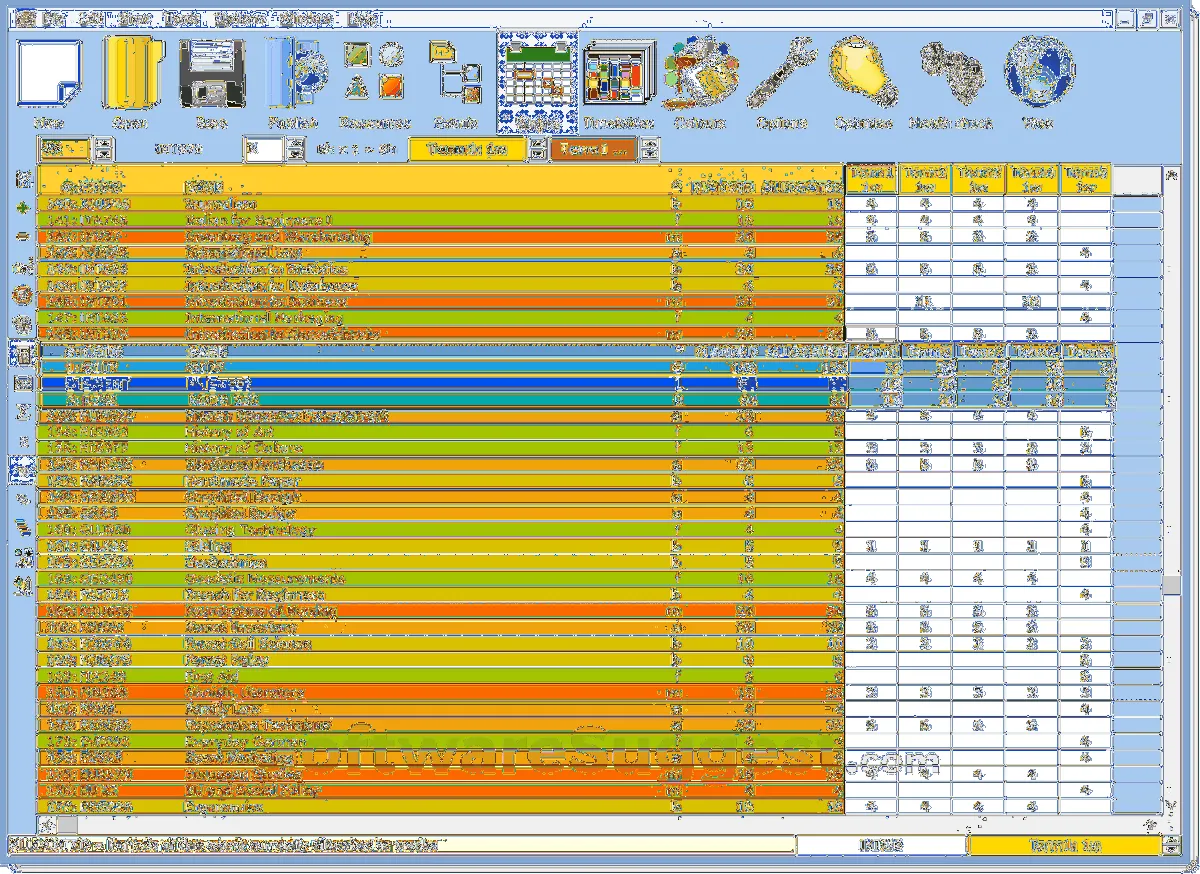This screenshot has height=874, width=1200.
Task: Click the topmost icon in the left sidebar
Action: (22, 180)
